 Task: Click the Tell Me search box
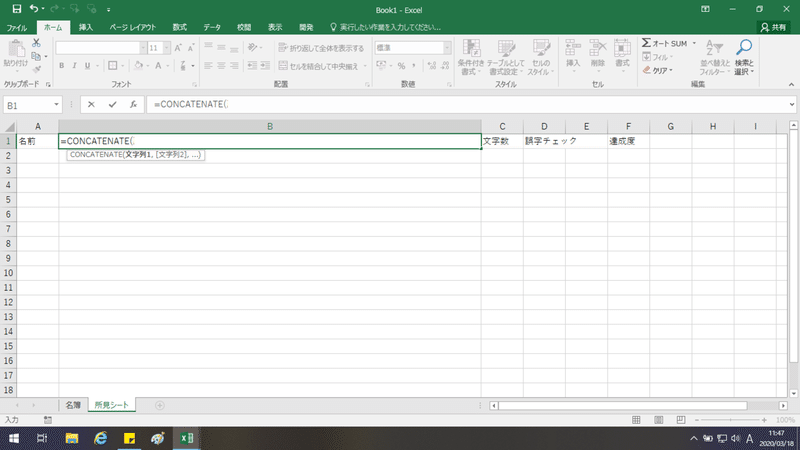click(x=386, y=27)
